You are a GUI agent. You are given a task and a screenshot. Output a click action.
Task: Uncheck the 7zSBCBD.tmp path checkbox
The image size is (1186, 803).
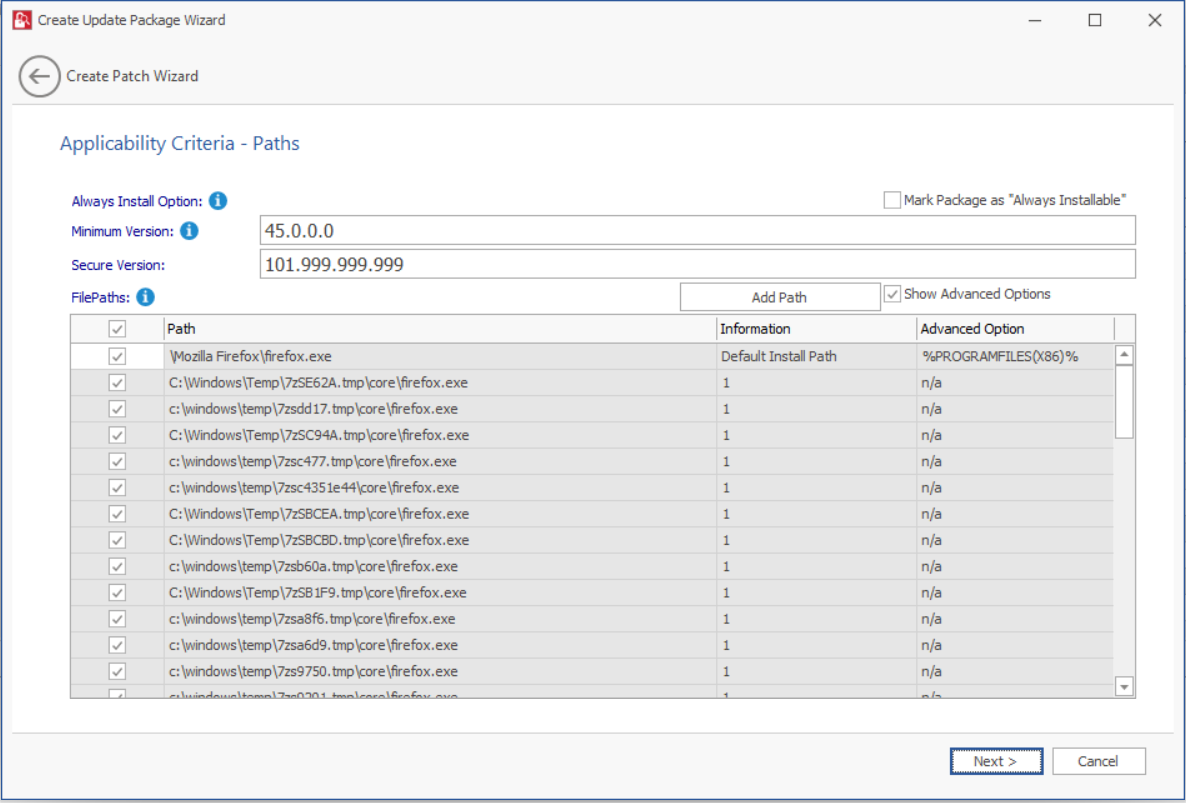(117, 540)
